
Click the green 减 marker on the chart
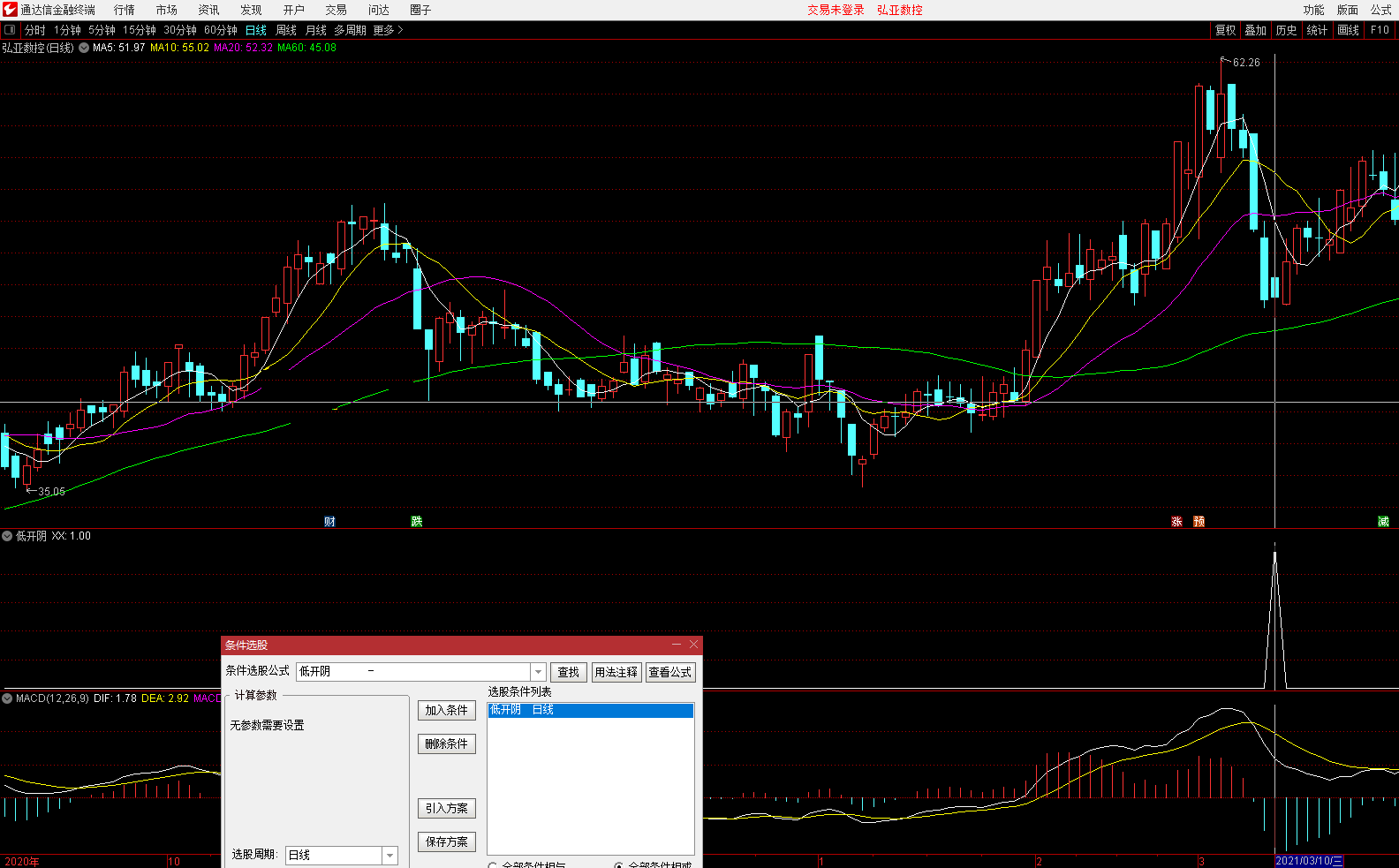pyautogui.click(x=1383, y=522)
